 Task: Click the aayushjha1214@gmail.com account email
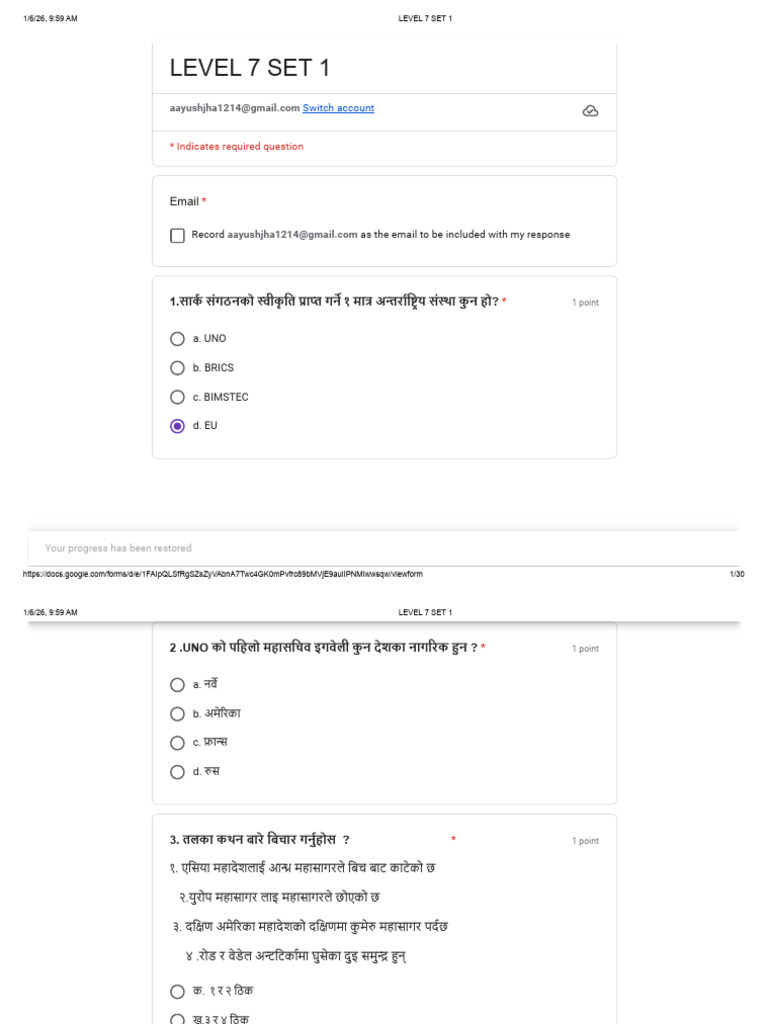(235, 108)
